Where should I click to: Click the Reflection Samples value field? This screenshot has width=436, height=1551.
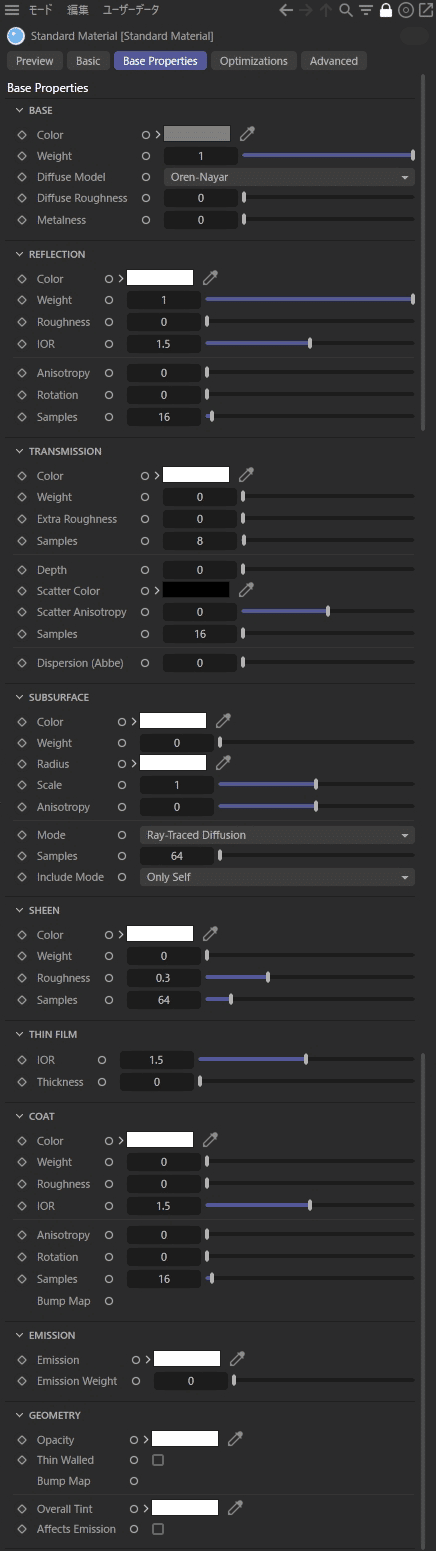(x=164, y=417)
